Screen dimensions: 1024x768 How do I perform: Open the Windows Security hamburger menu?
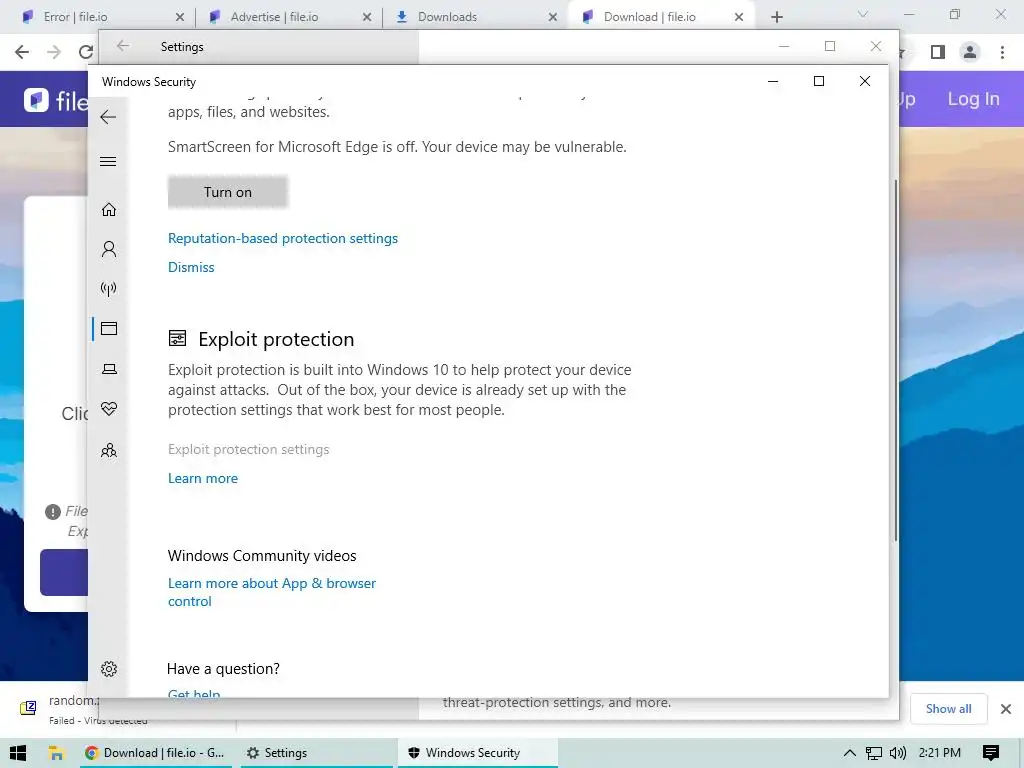point(108,161)
